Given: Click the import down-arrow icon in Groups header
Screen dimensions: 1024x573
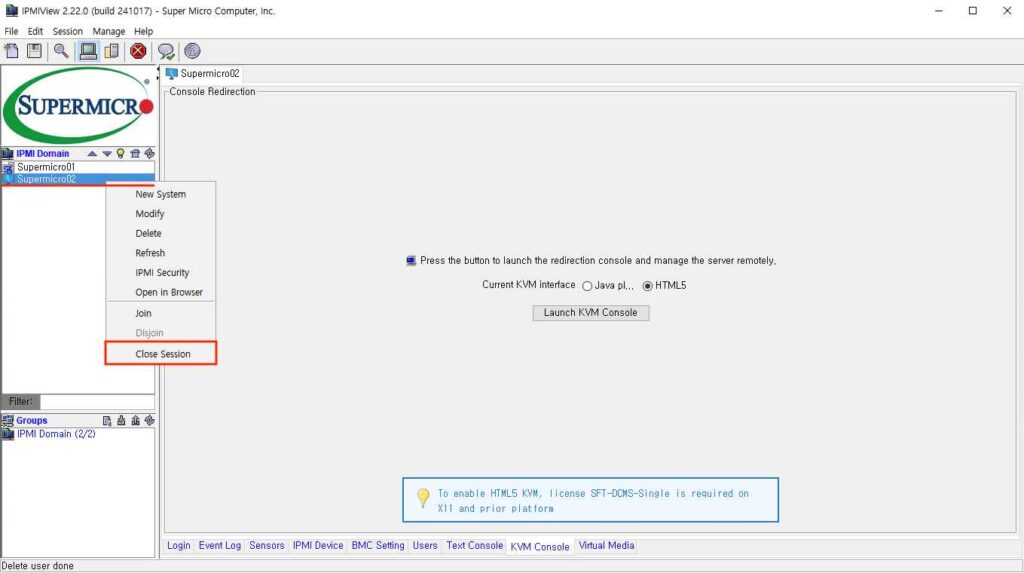Looking at the screenshot, I should pos(121,421).
